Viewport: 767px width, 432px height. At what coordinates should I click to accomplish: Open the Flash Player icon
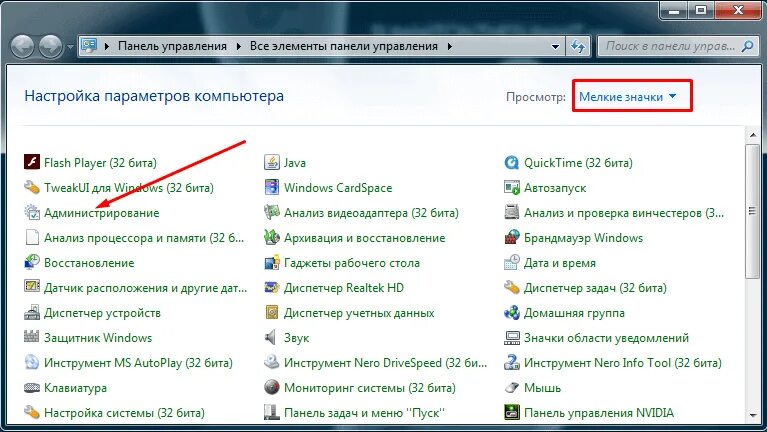click(32, 162)
